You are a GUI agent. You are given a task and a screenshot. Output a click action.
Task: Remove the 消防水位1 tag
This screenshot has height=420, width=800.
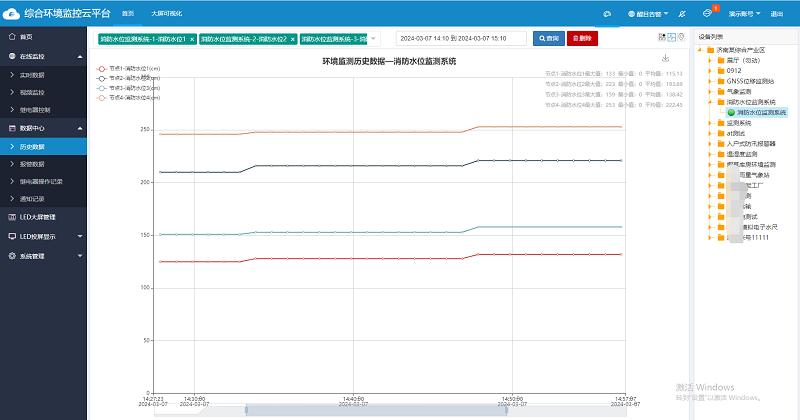[x=192, y=38]
